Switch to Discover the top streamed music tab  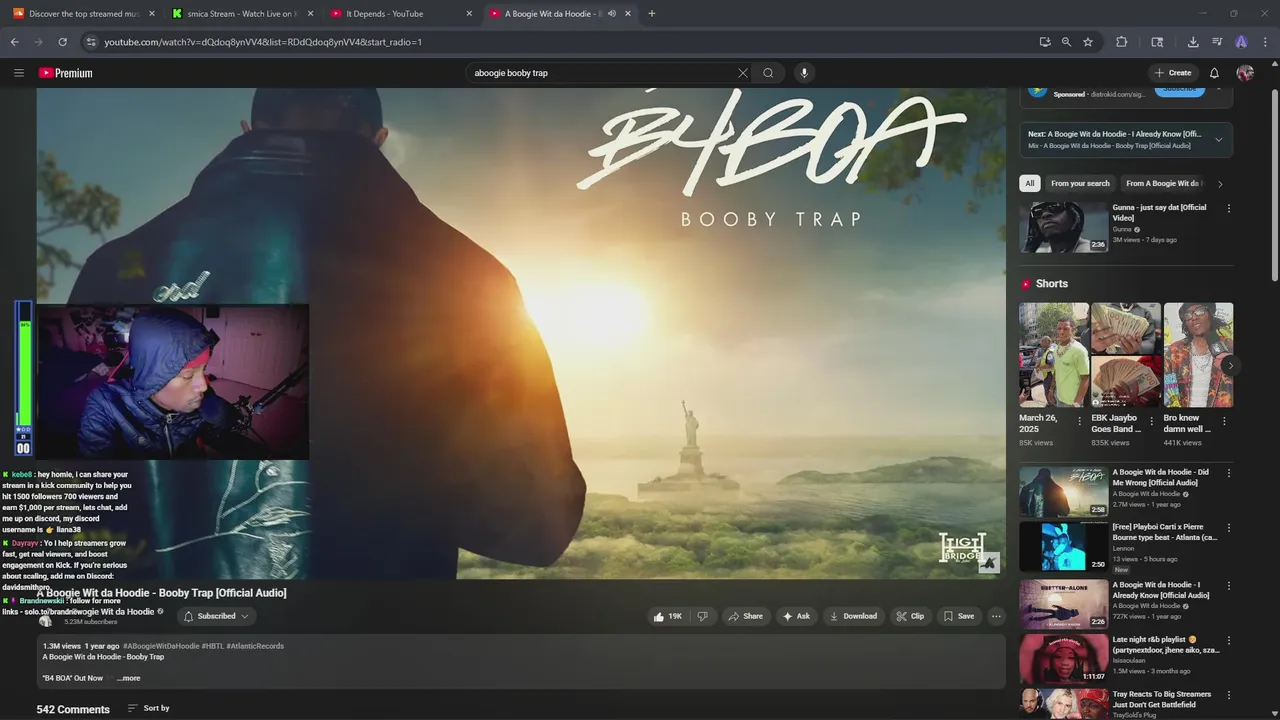coord(83,14)
